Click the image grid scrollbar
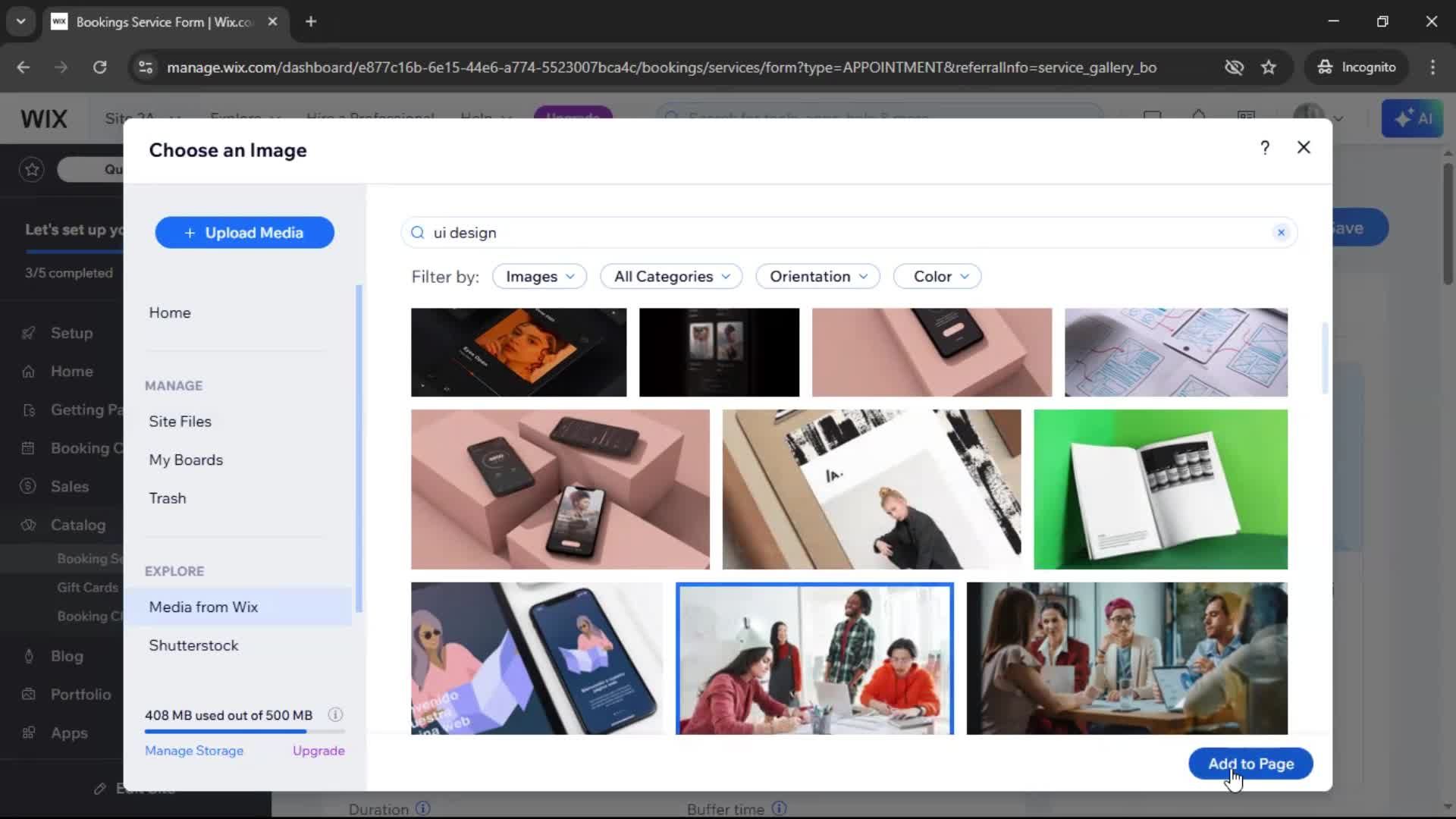The width and height of the screenshot is (1456, 819). coord(1325,358)
